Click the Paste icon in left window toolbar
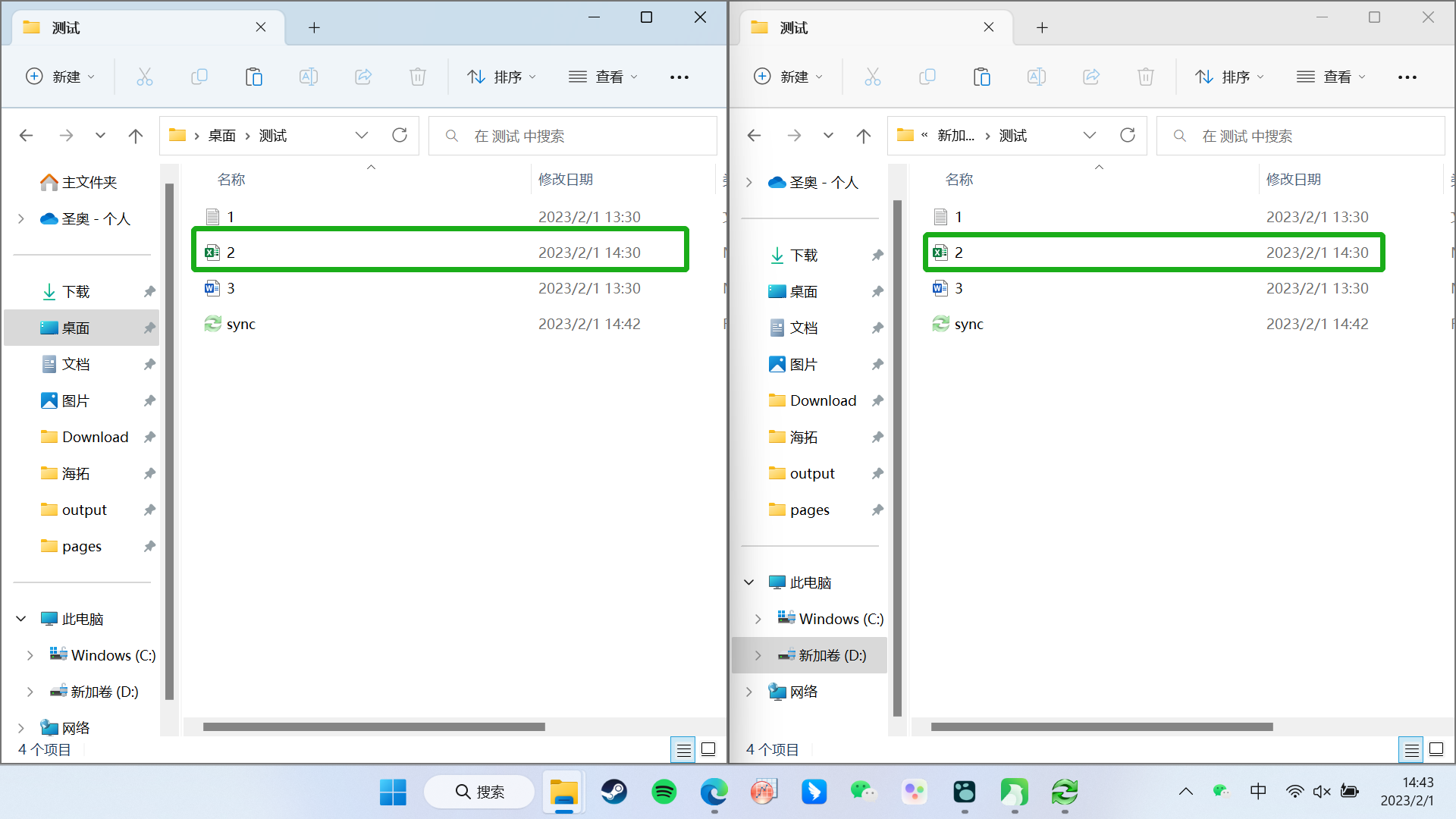1456x819 pixels. point(253,77)
